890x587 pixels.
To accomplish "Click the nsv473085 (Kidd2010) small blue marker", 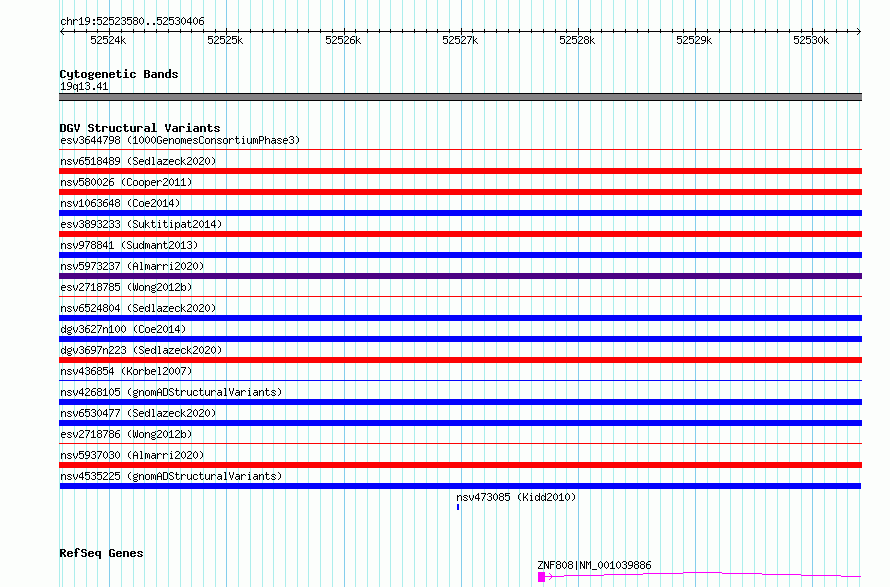I will tap(457, 507).
